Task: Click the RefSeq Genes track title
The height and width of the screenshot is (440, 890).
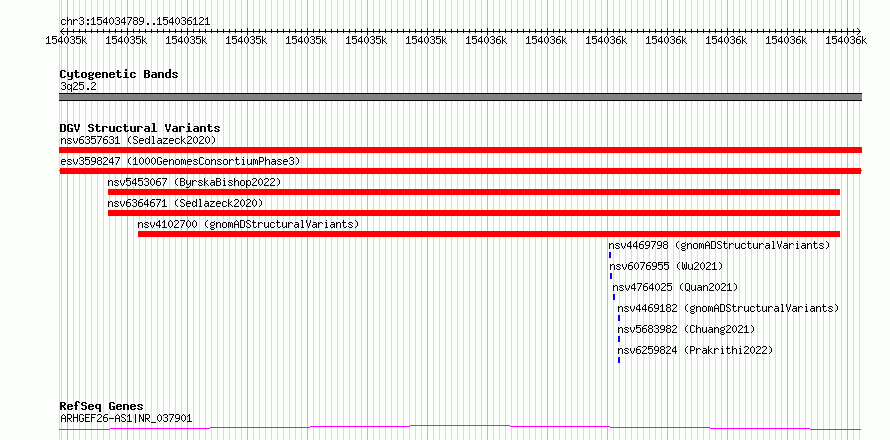Action: tap(102, 407)
